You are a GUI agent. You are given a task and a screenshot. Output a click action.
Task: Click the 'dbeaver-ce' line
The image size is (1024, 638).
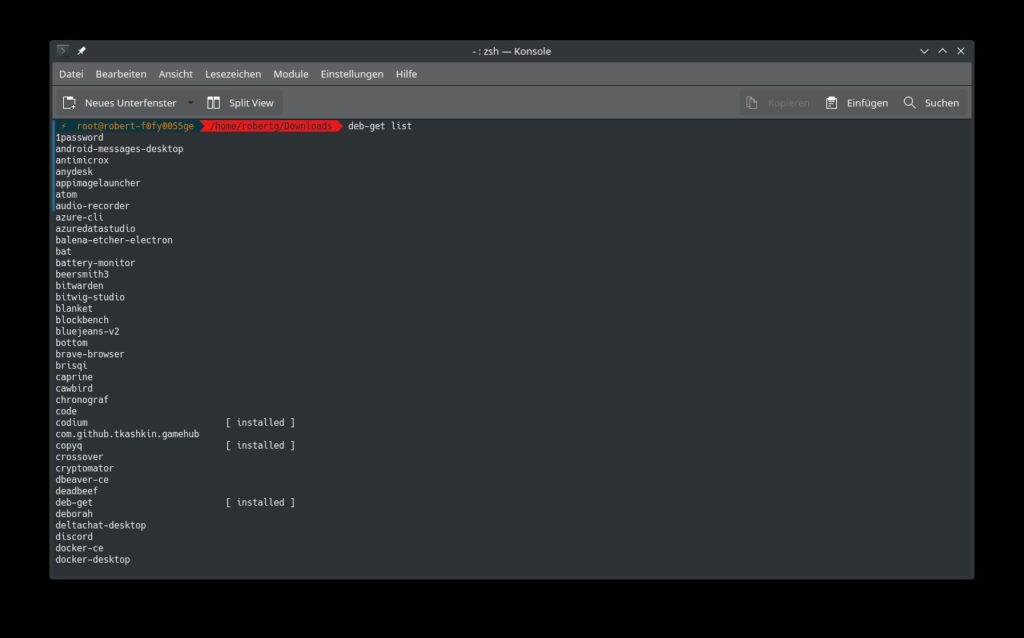click(82, 480)
